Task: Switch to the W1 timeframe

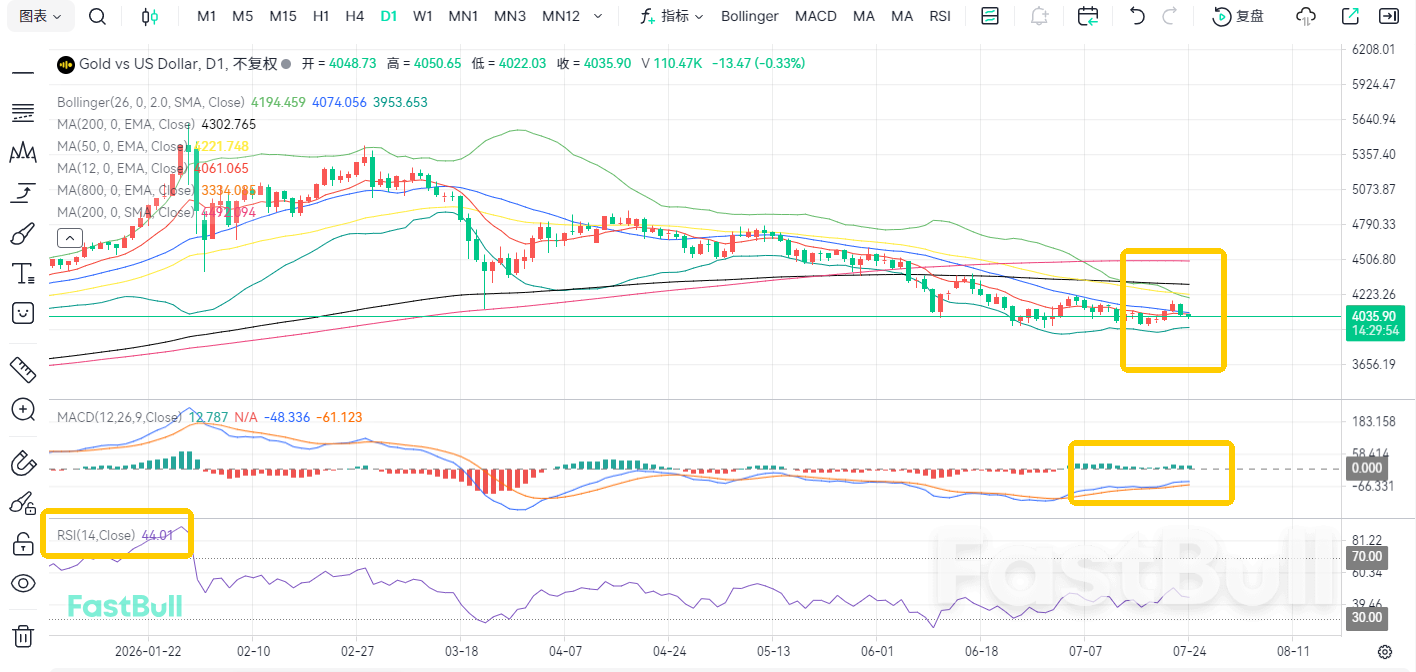Action: 423,16
